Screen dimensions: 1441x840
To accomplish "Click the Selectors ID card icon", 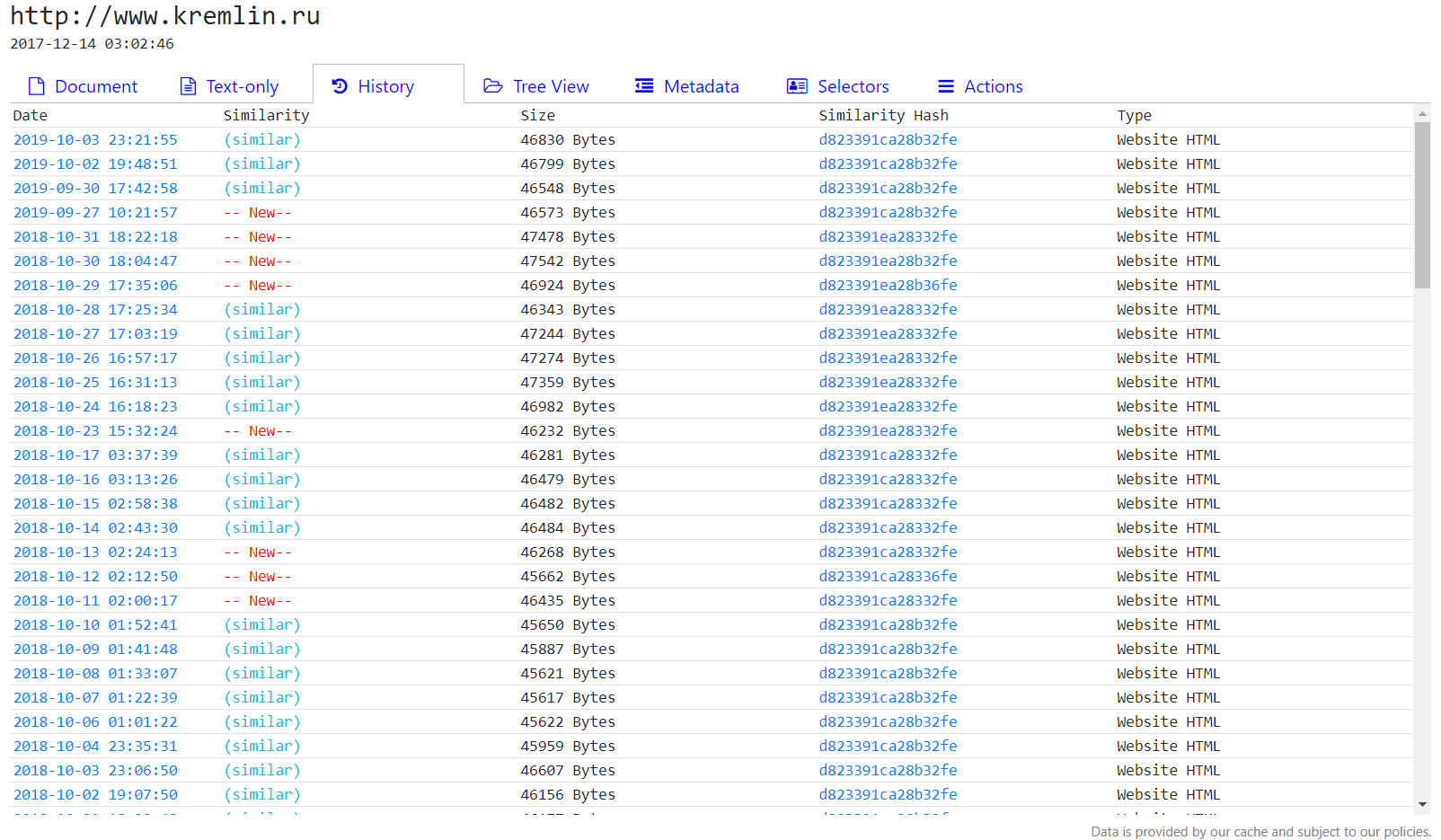I will coord(797,86).
